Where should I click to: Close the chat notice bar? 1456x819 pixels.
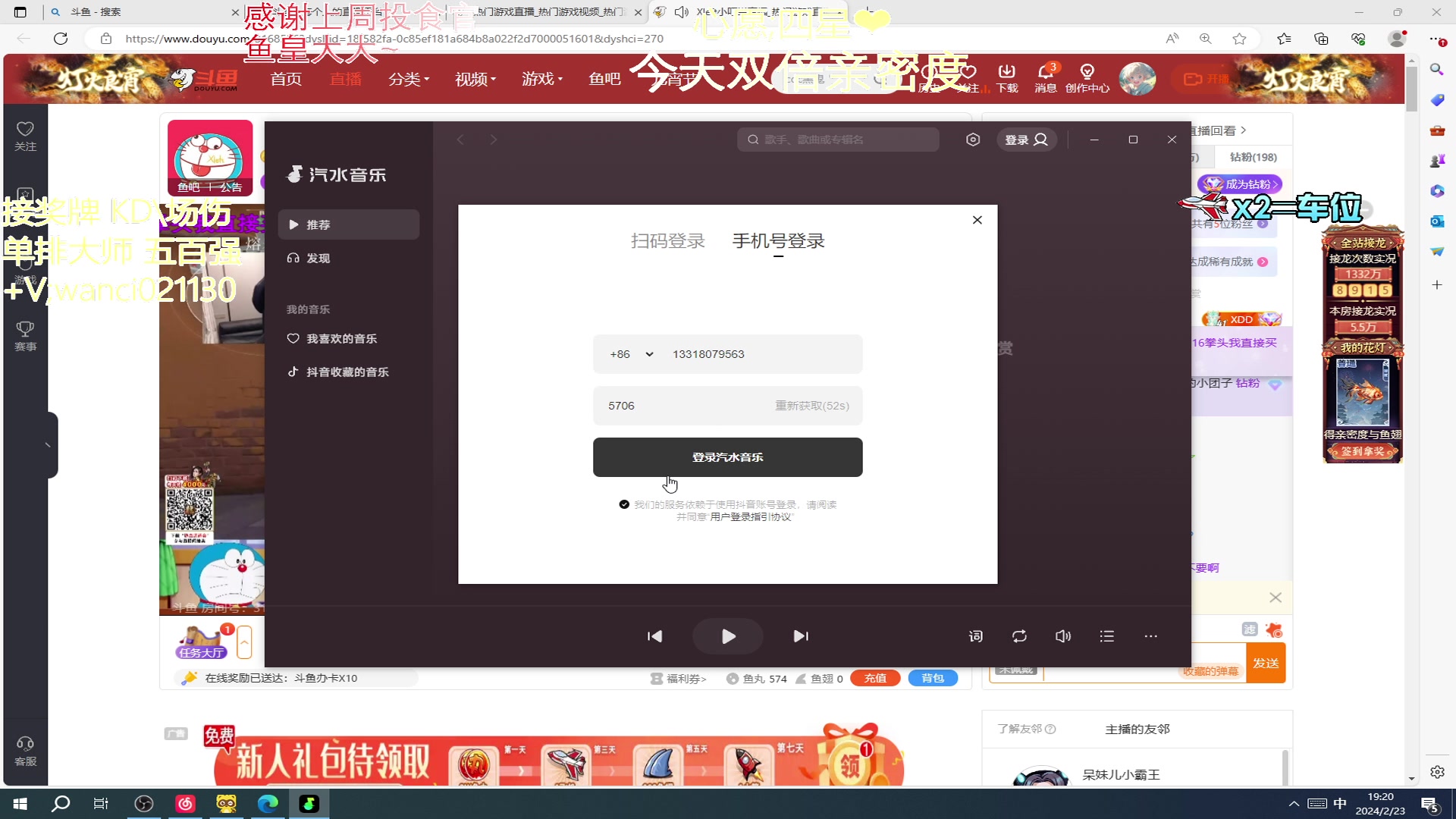pyautogui.click(x=1276, y=598)
